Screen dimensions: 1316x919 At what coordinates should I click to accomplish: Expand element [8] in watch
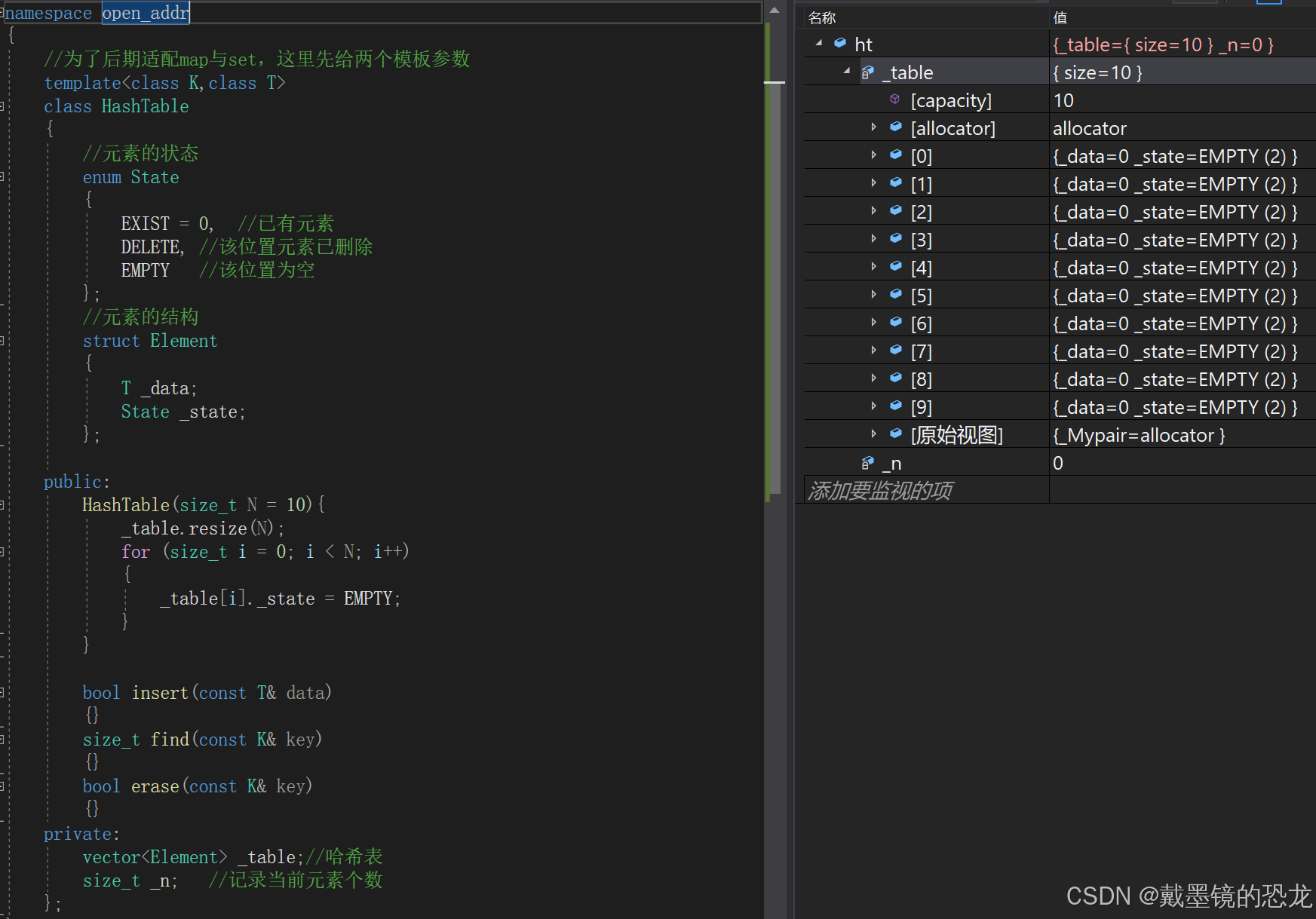coord(874,378)
